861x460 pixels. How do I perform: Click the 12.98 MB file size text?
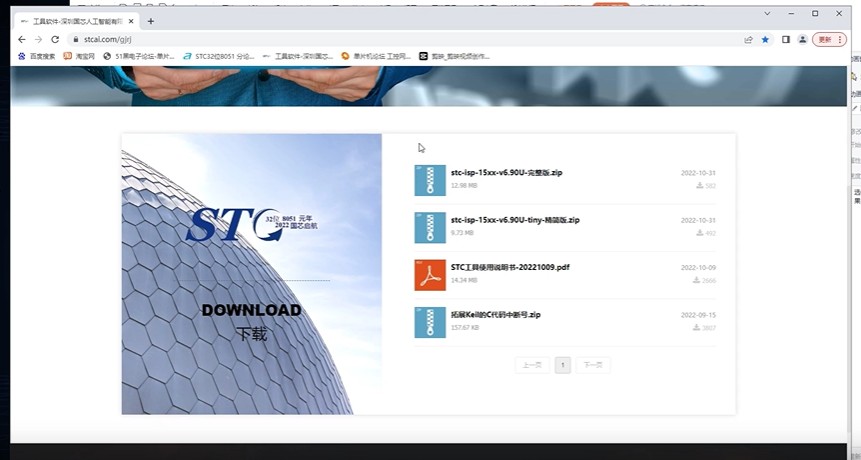464,186
